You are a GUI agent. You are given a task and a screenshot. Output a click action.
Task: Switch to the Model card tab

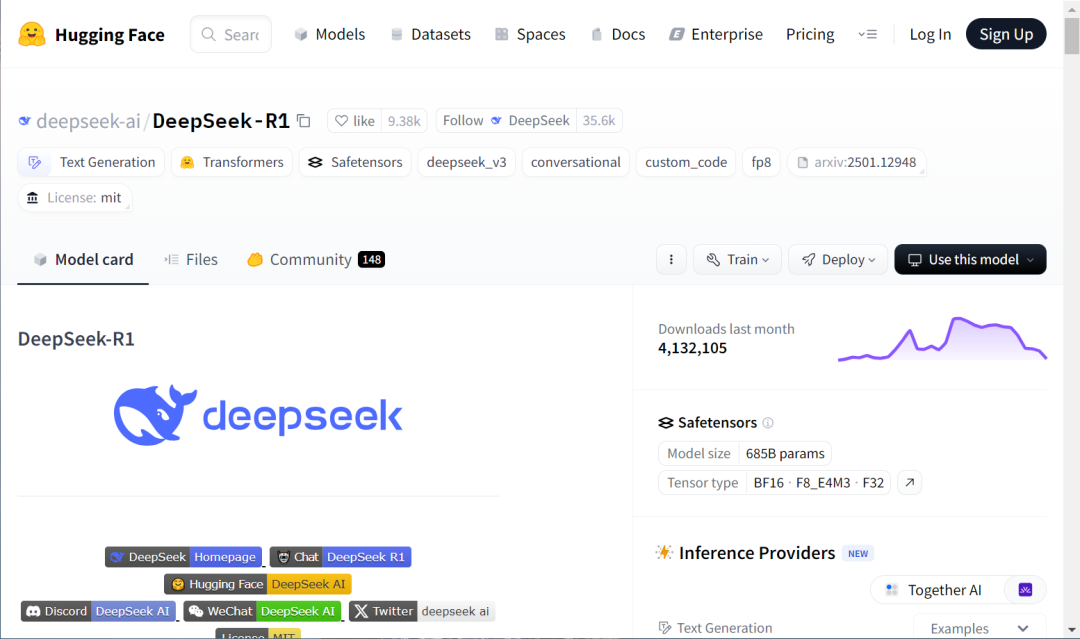pos(83,260)
